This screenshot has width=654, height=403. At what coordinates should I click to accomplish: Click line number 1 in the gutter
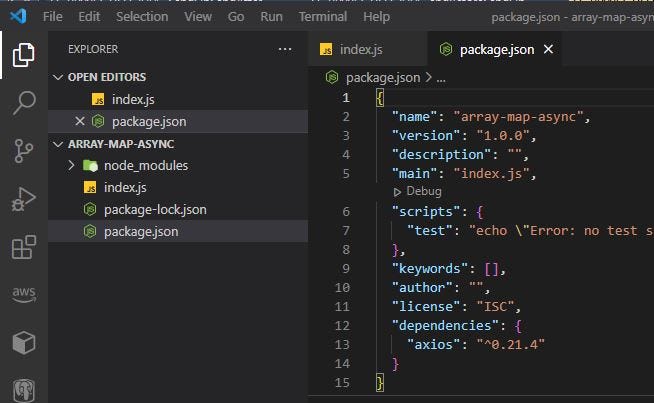click(x=346, y=98)
